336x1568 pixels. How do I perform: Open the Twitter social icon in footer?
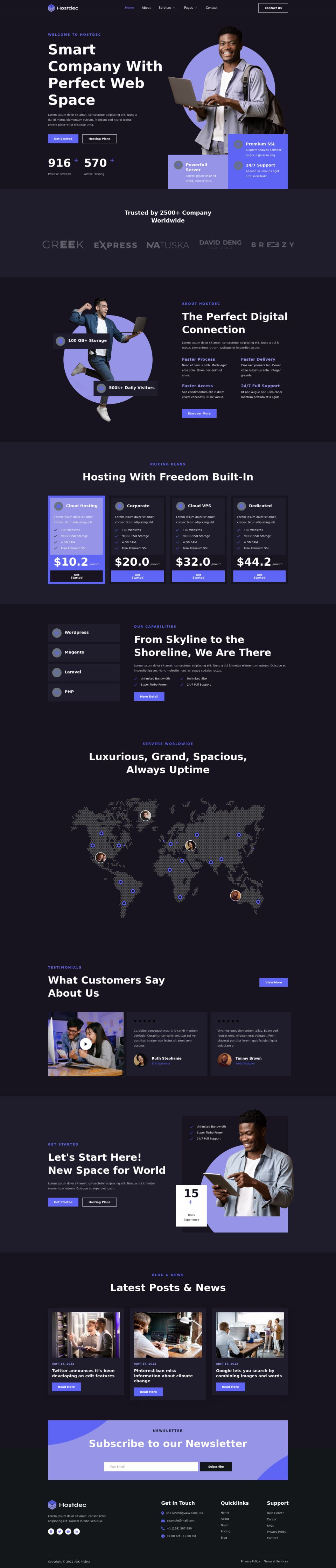[59, 1532]
